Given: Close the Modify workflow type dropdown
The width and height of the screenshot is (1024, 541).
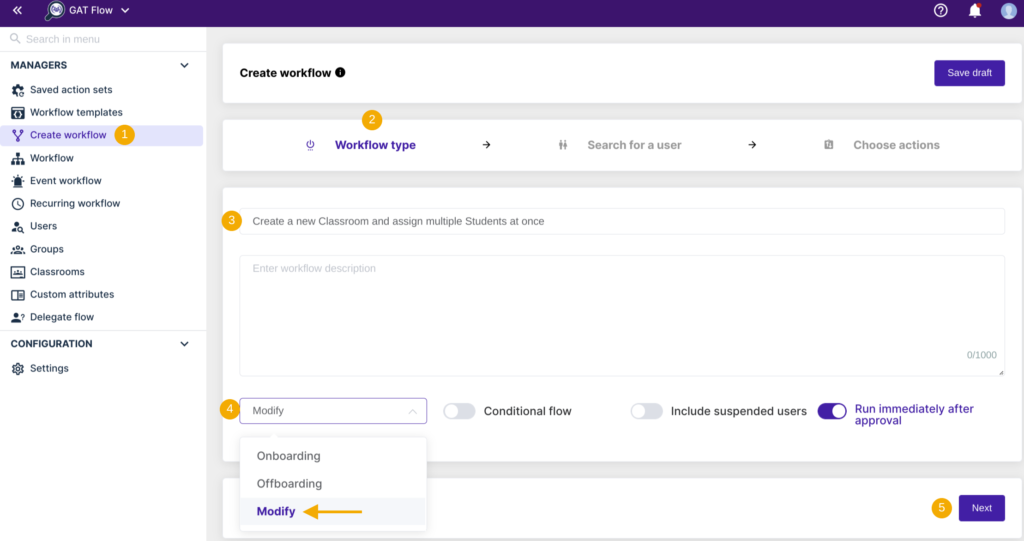Looking at the screenshot, I should pyautogui.click(x=333, y=411).
